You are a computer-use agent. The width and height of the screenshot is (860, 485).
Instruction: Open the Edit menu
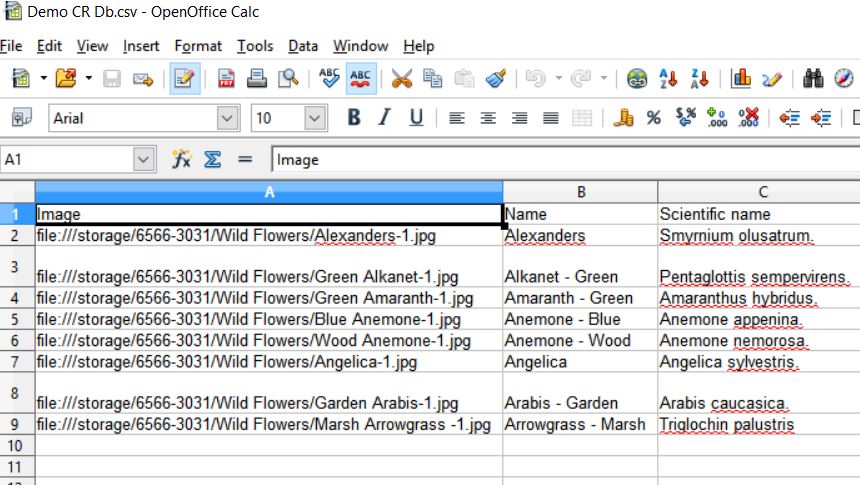(x=49, y=46)
